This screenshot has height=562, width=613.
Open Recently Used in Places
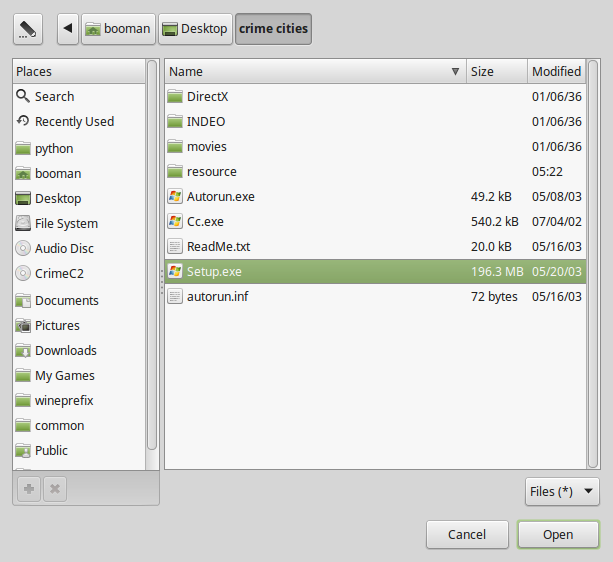[79, 122]
